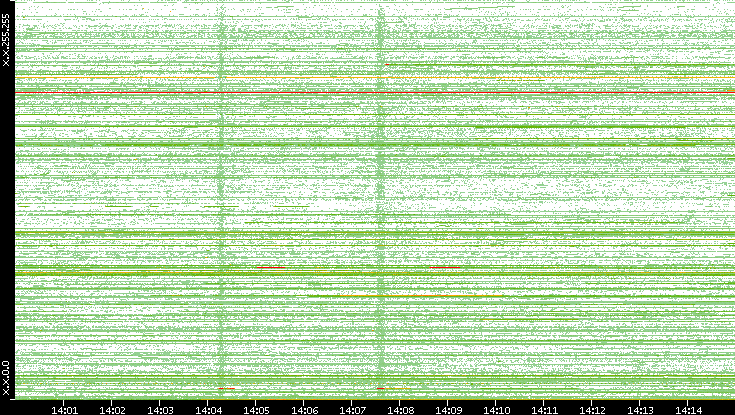
Task: Click the long orange horizontal line near the top
Action: [x=375, y=77]
